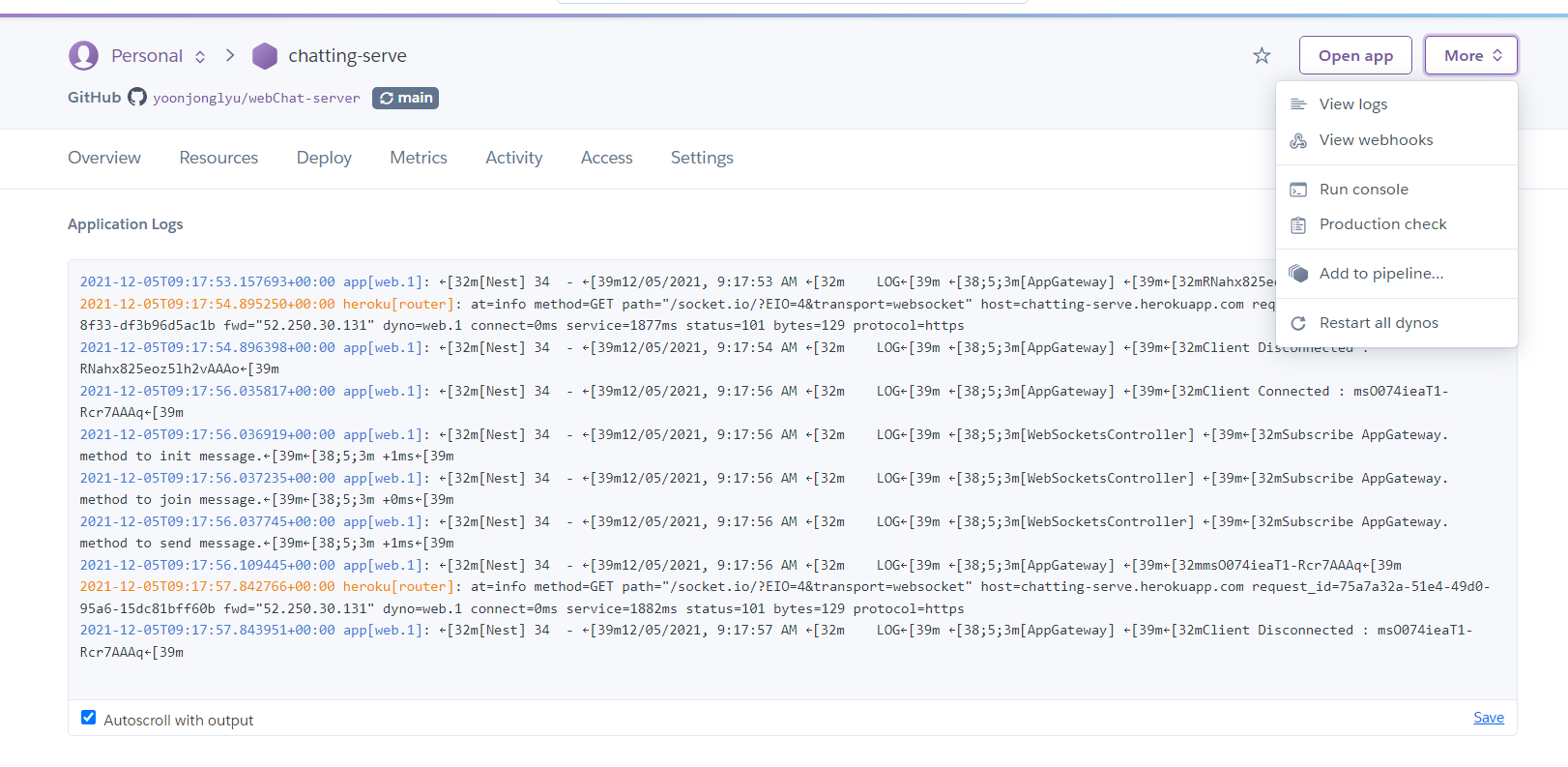Select Restart all dynos option
This screenshot has height=767, width=1568.
click(x=1397, y=323)
